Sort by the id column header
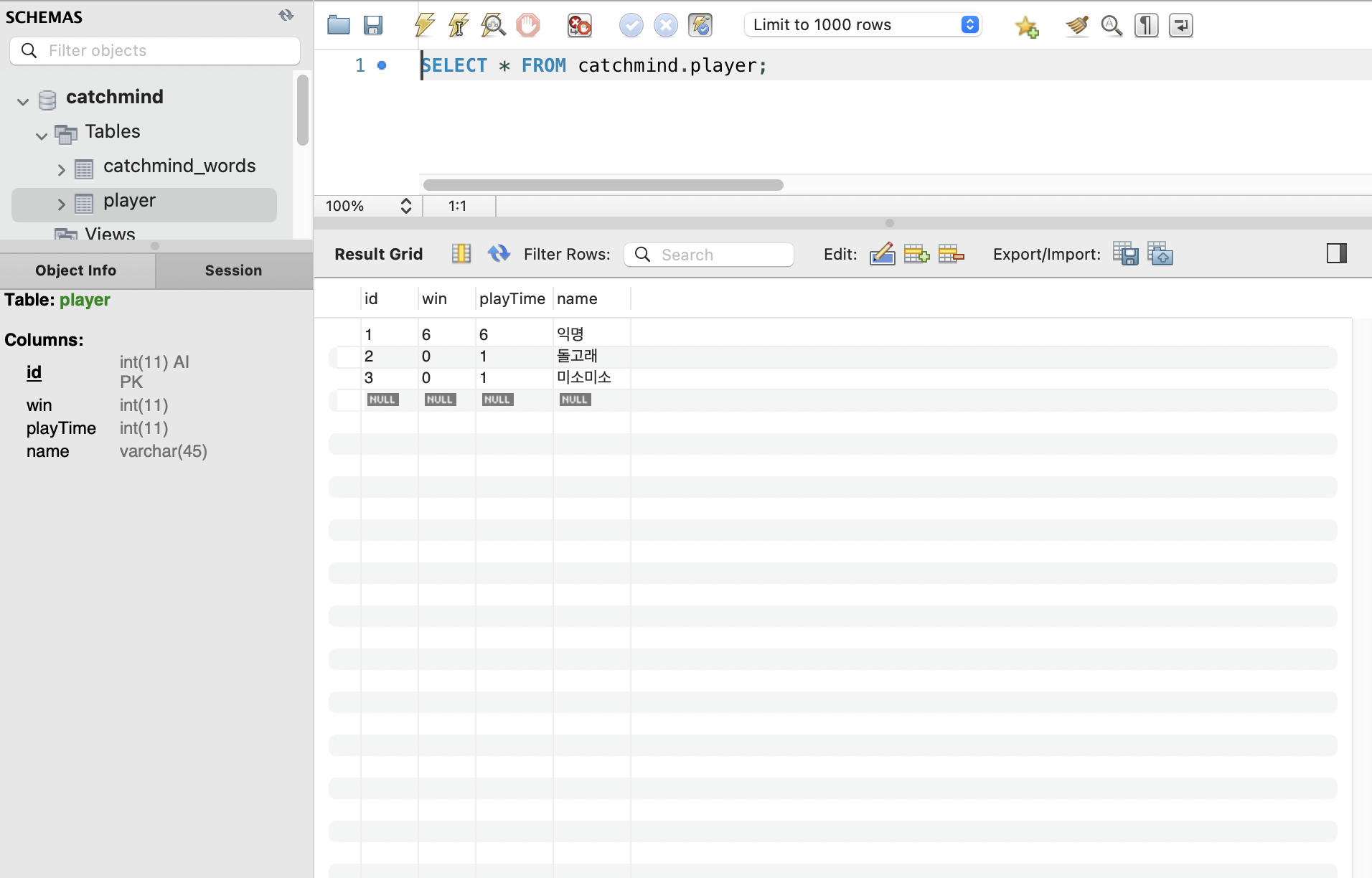Image resolution: width=1372 pixels, height=878 pixels. point(389,298)
